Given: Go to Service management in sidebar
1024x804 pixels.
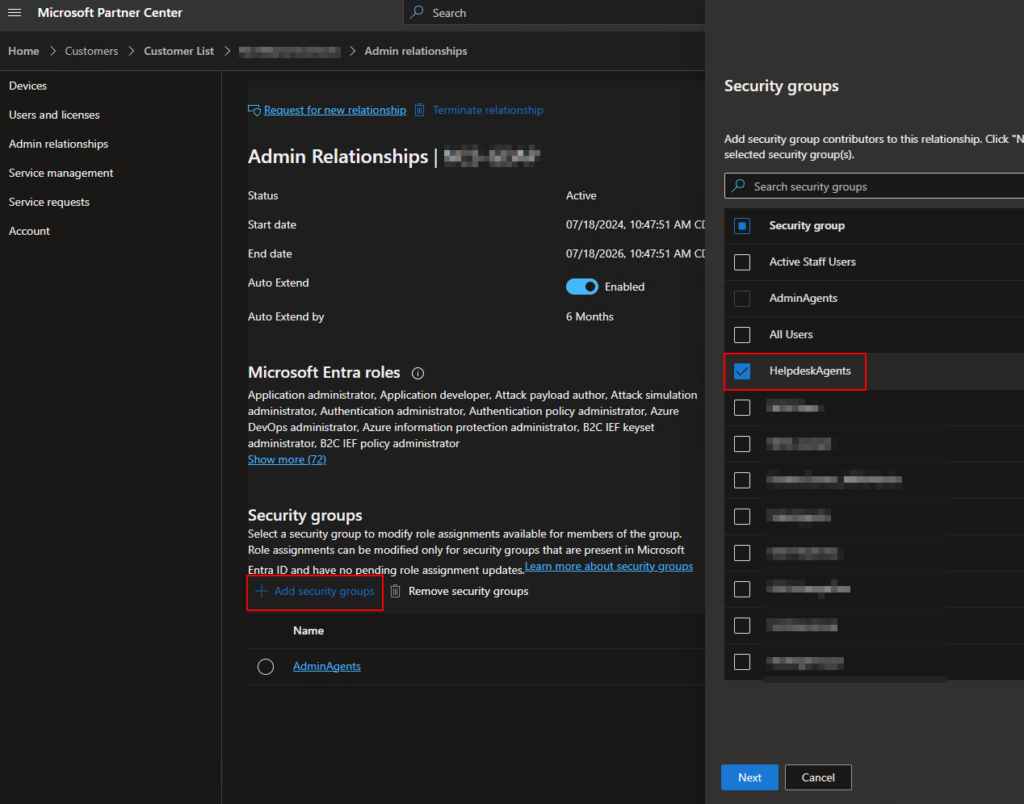Looking at the screenshot, I should 61,173.
